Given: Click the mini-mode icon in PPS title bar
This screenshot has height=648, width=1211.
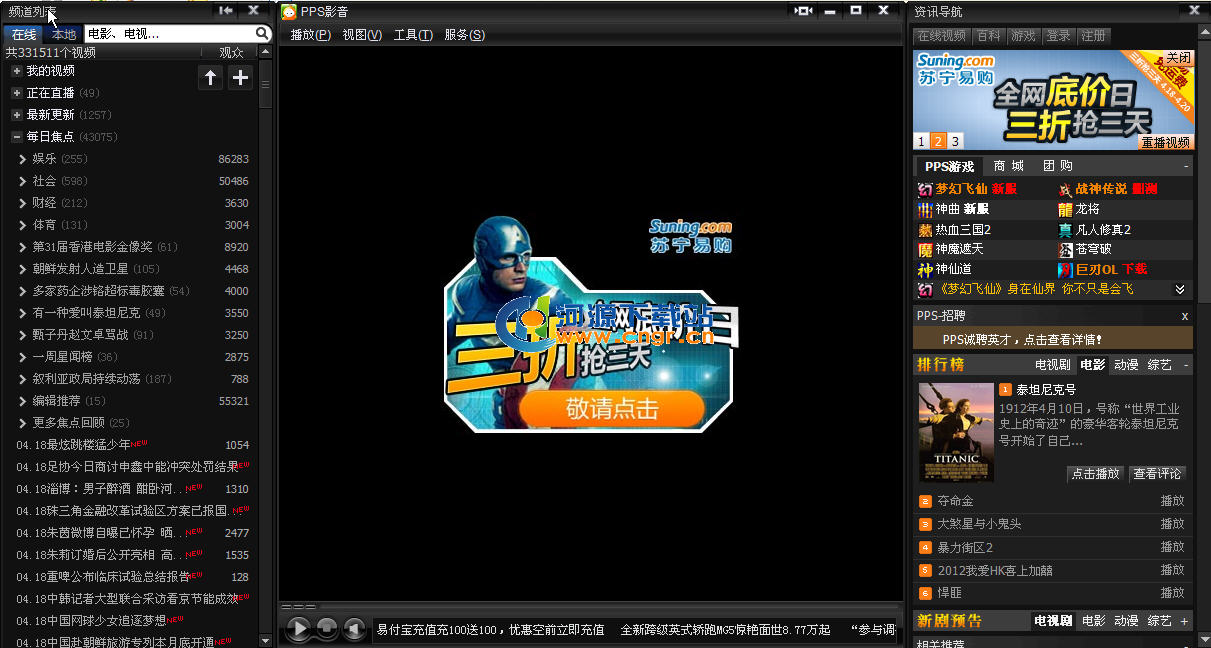Looking at the screenshot, I should click(803, 11).
